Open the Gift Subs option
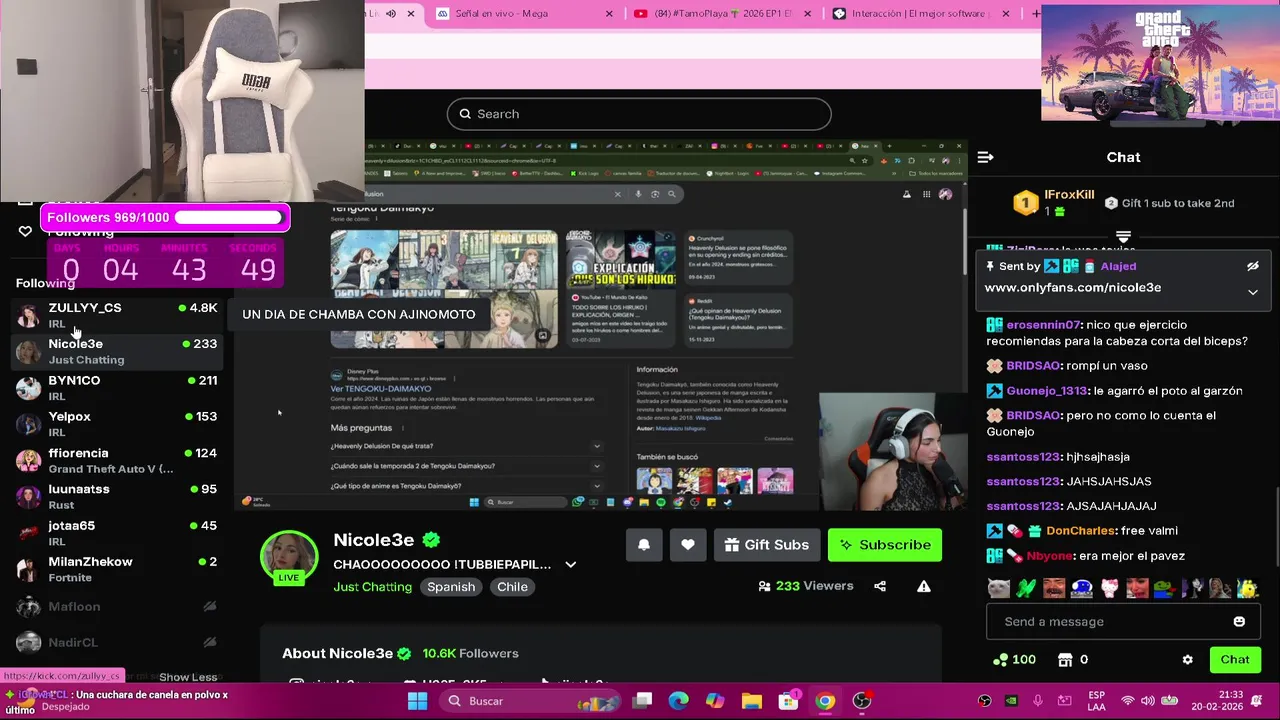 pyautogui.click(x=767, y=545)
